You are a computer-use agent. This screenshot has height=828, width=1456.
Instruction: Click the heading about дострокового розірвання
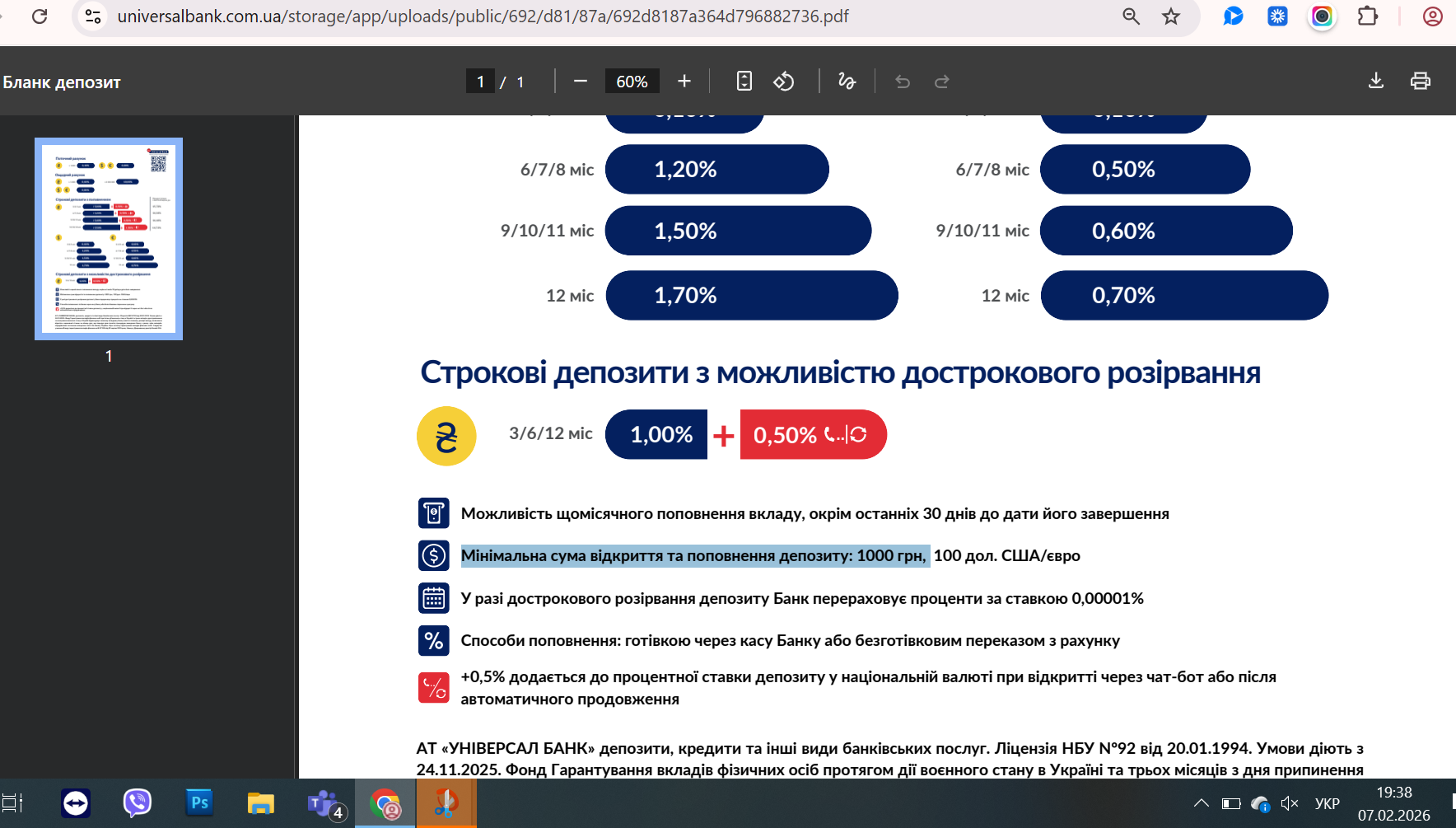click(841, 372)
